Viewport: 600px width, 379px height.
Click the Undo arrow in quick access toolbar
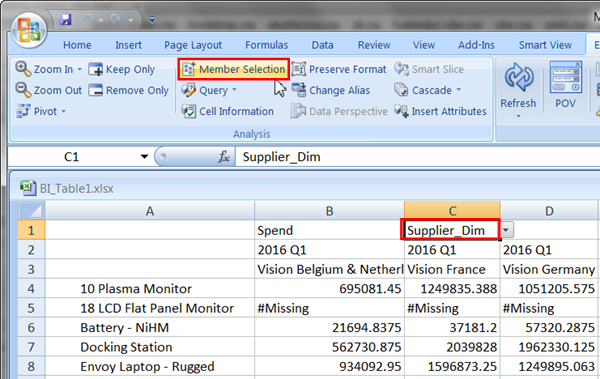(x=87, y=19)
